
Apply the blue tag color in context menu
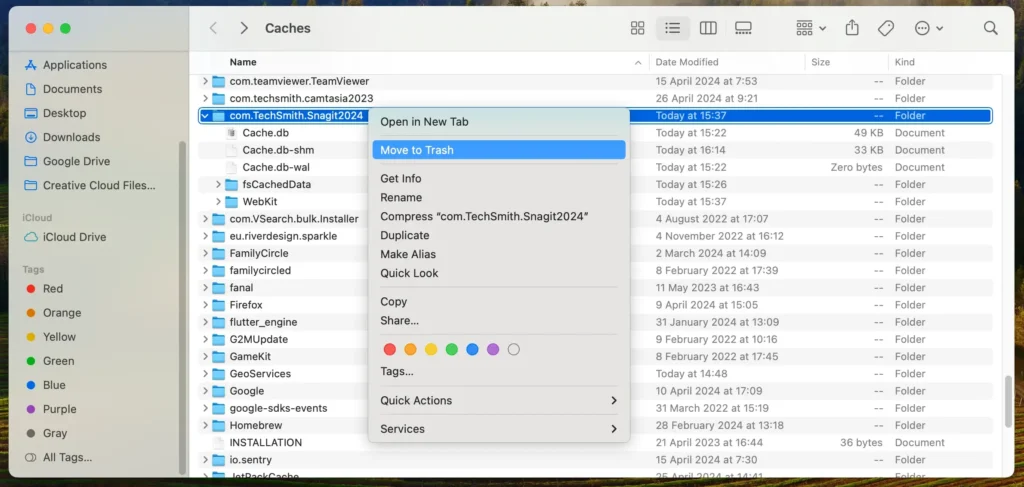tap(472, 349)
